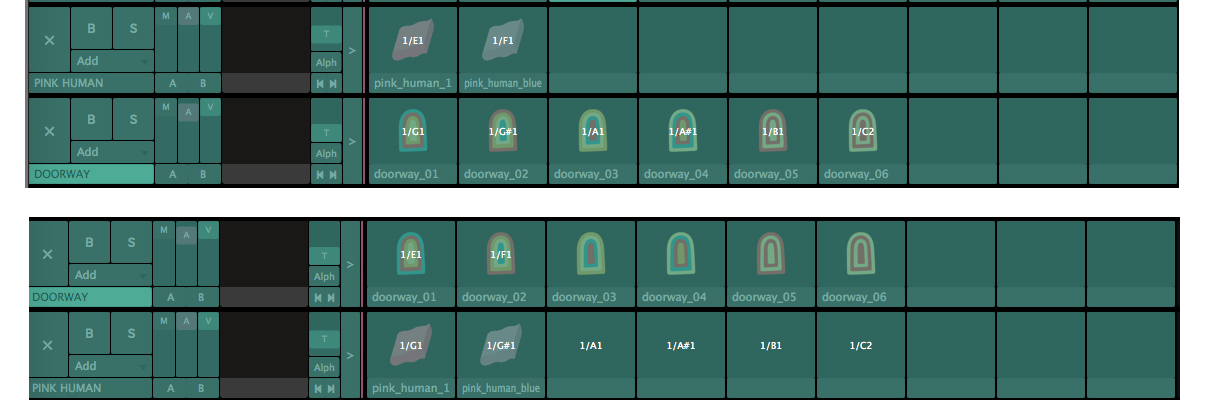The image size is (1205, 400).
Task: Trigger the pink_human_blue clip mapped to 1/G#1
Action: tap(501, 345)
